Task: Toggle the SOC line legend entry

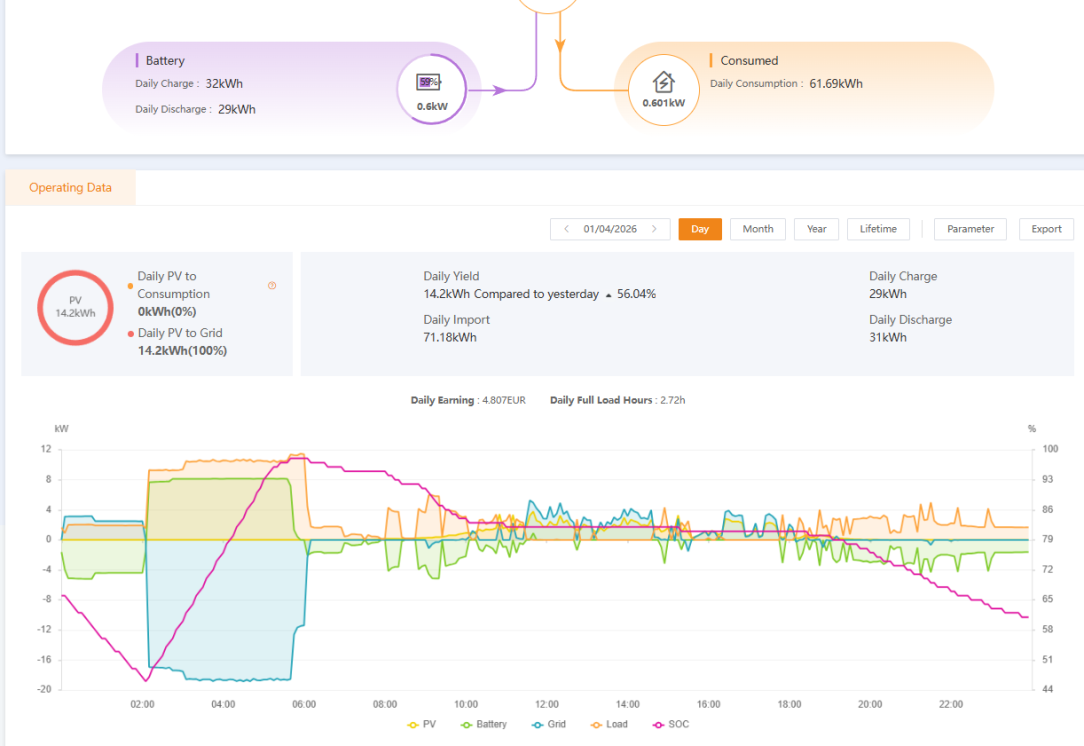Action: click(x=671, y=724)
